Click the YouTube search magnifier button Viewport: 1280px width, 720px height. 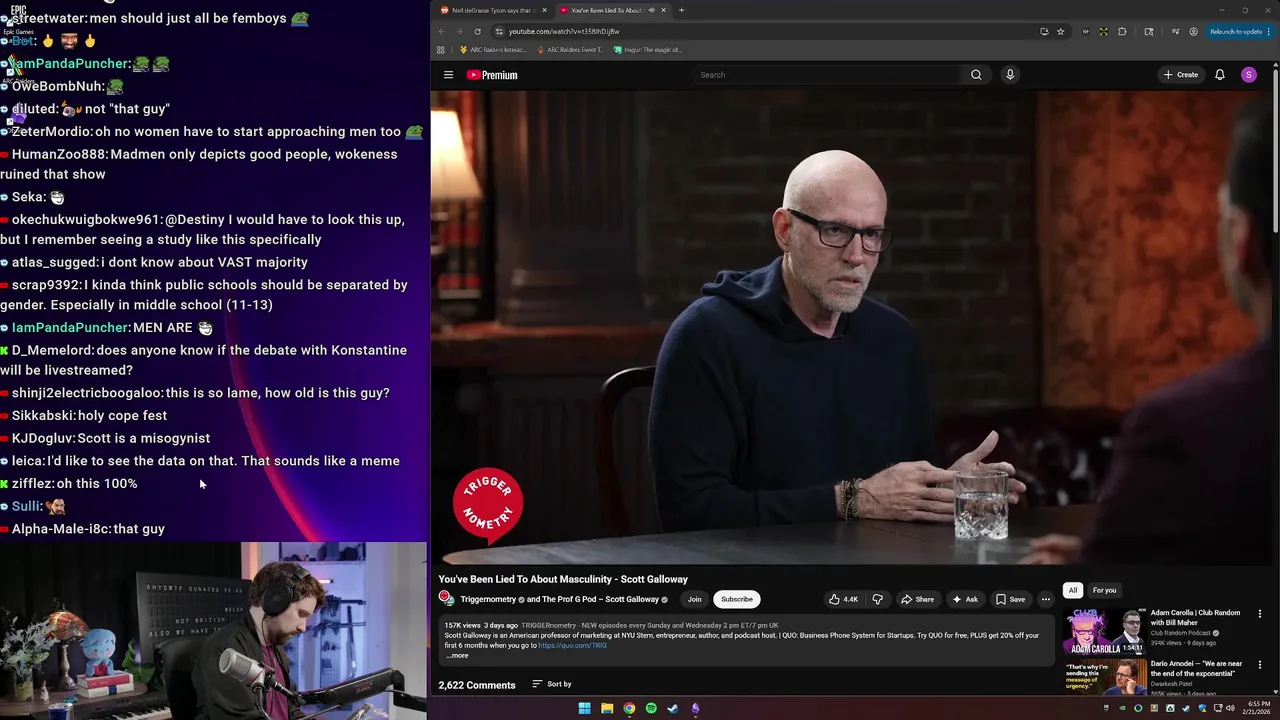click(976, 75)
